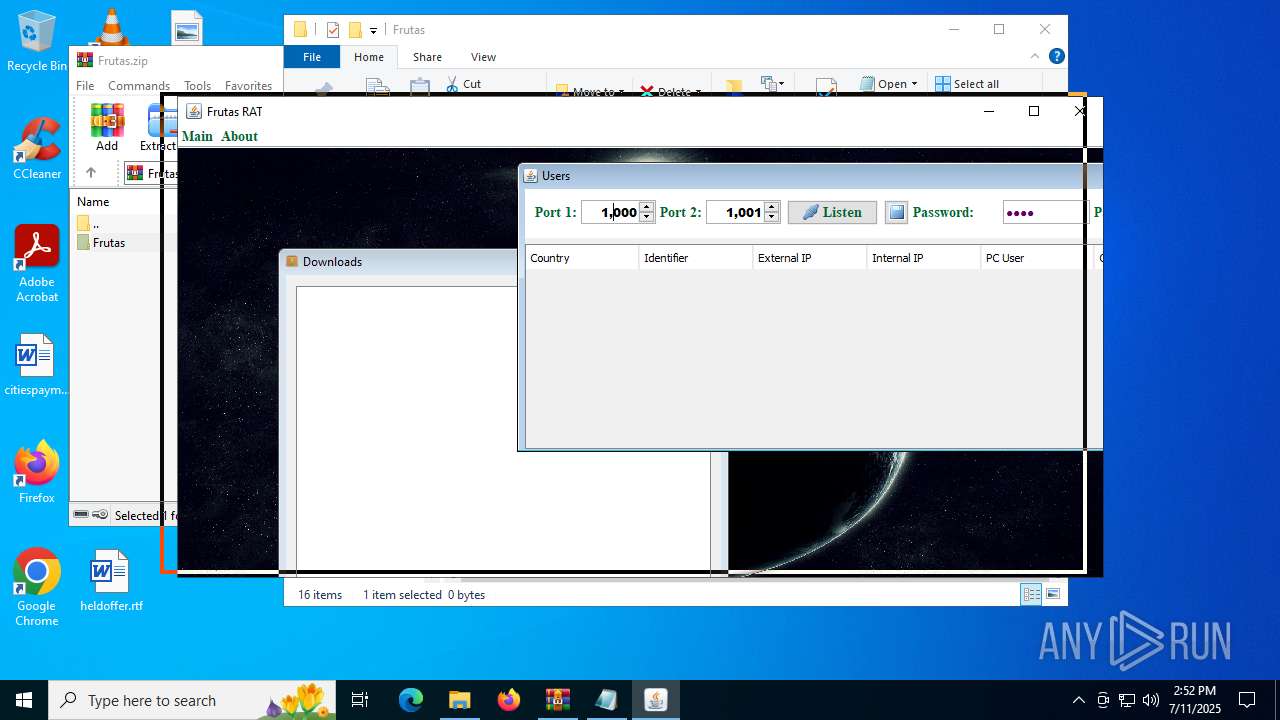Open File Explorer from the taskbar

pyautogui.click(x=459, y=700)
